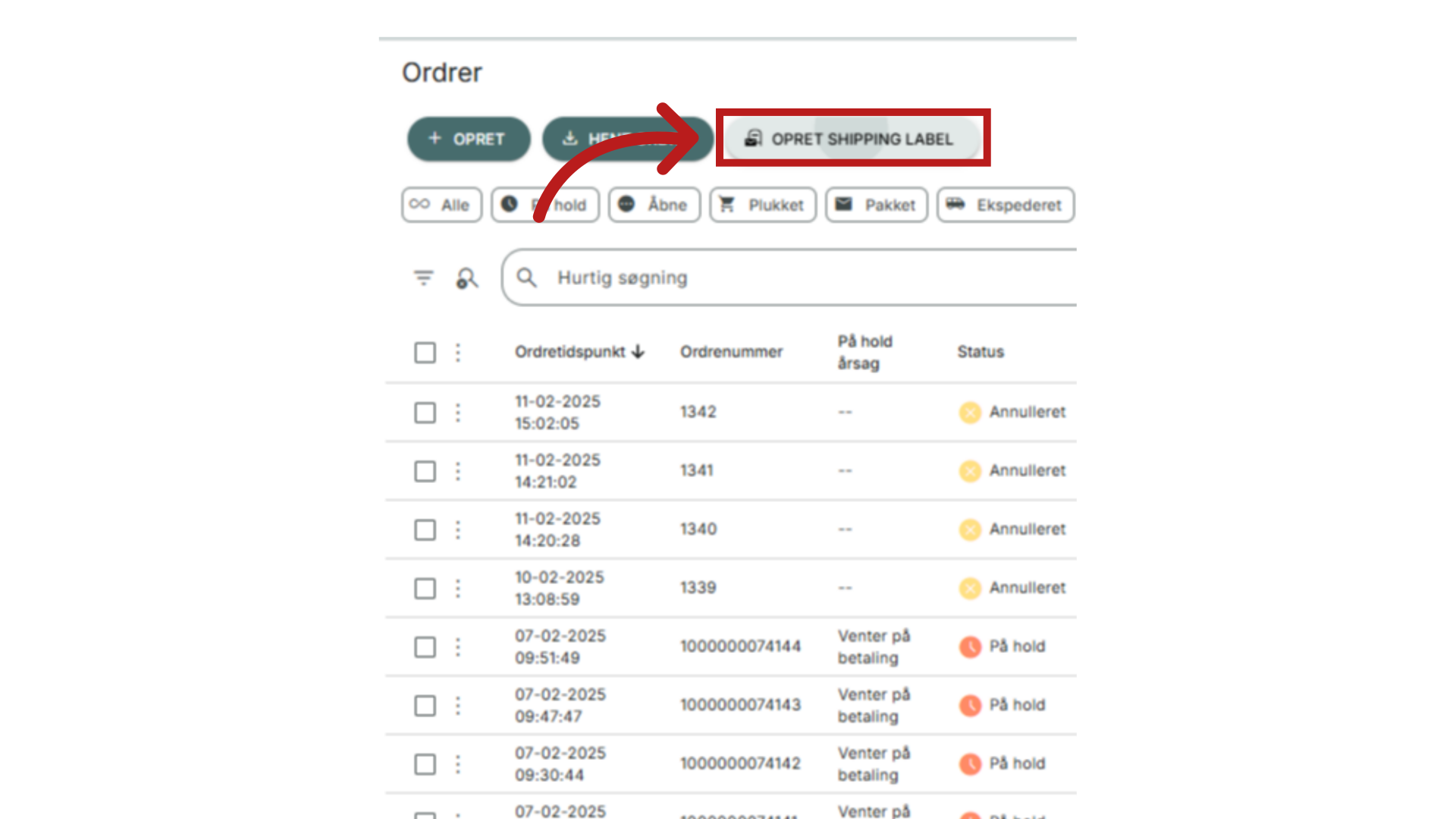Click the Status column header
Screen dimensions: 1456x819
(981, 352)
